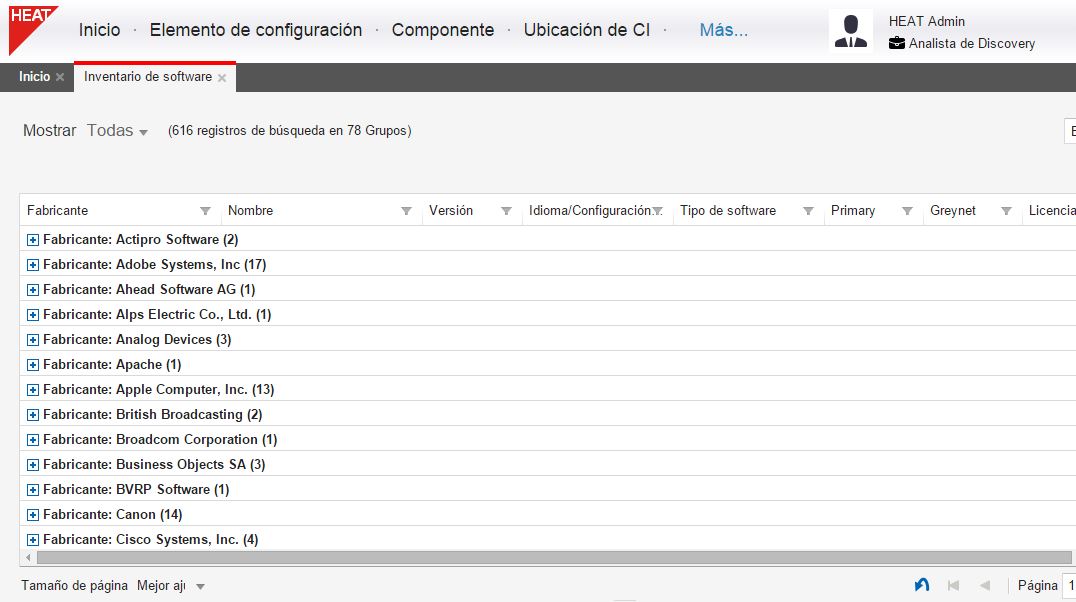Click the horizontal scrollbar thumb

click(554, 557)
